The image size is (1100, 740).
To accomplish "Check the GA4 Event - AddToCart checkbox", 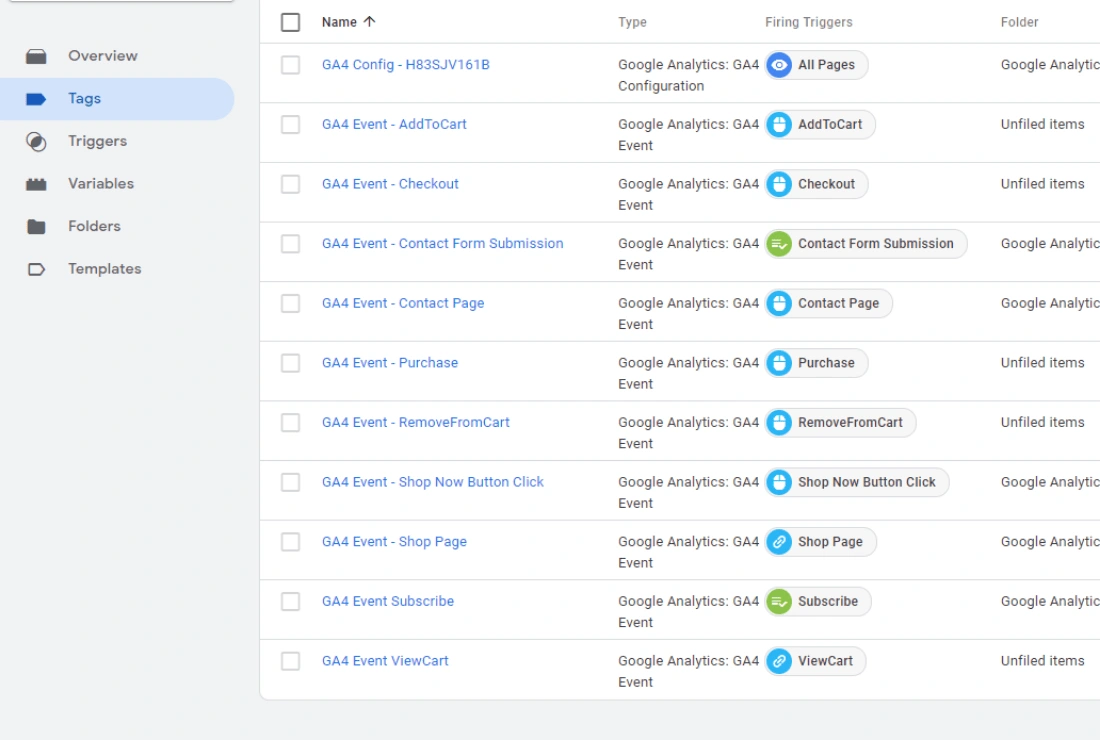I will pyautogui.click(x=290, y=125).
